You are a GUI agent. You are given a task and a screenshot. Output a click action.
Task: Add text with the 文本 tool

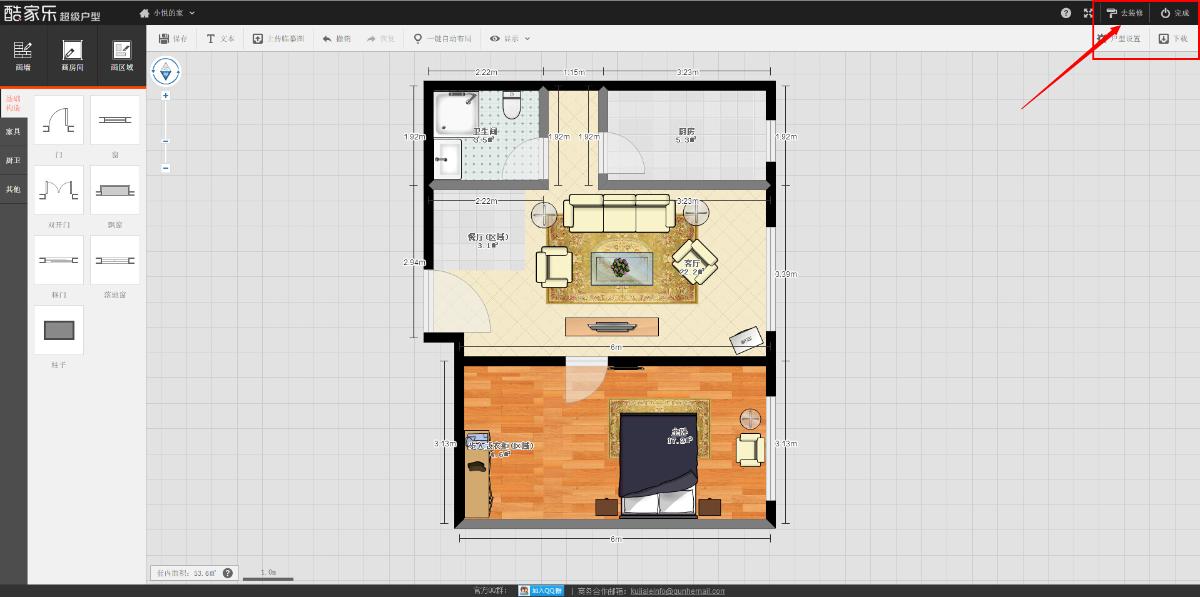click(211, 39)
